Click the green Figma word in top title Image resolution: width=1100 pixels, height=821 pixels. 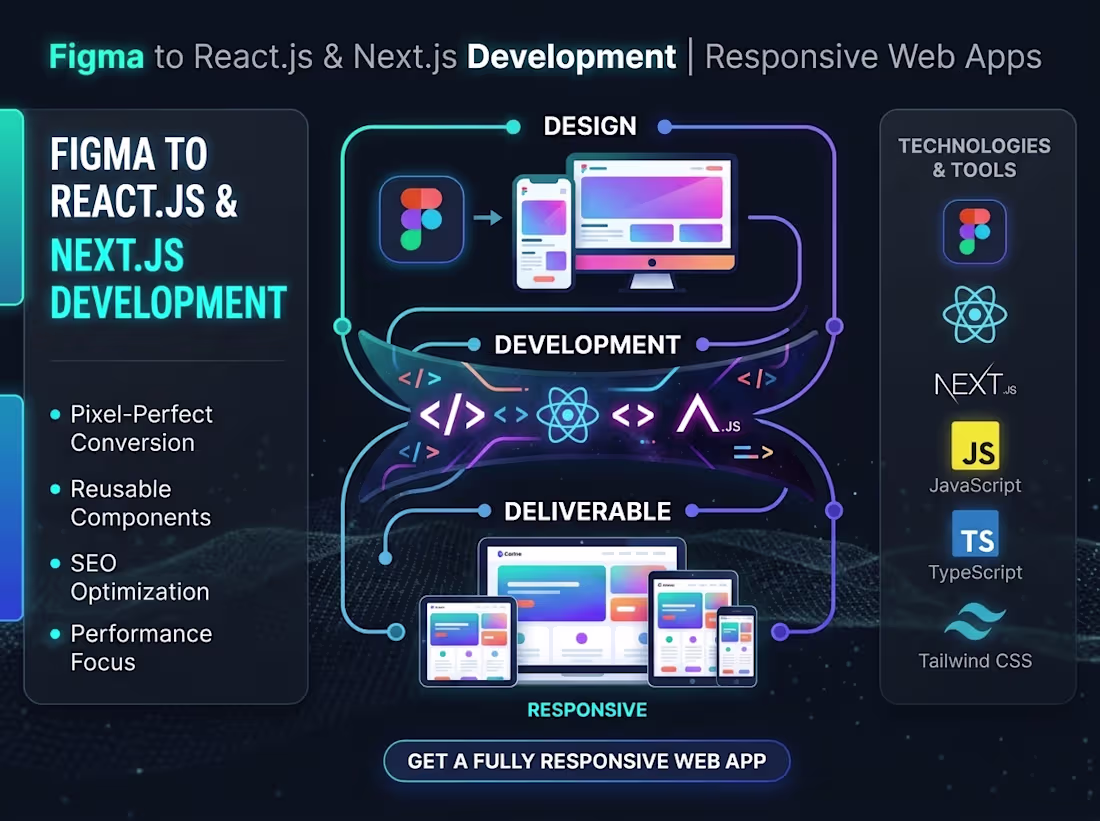pos(97,58)
